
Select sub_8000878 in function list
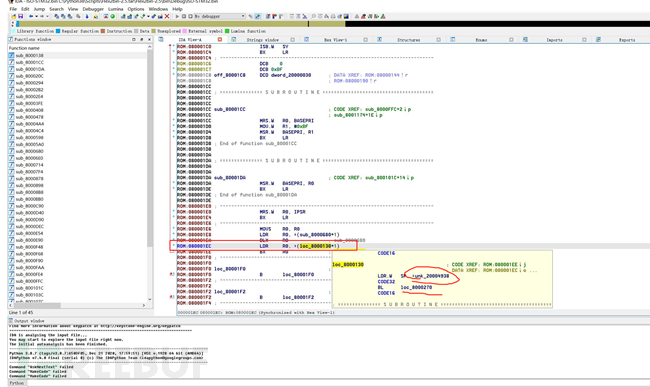click(29, 179)
